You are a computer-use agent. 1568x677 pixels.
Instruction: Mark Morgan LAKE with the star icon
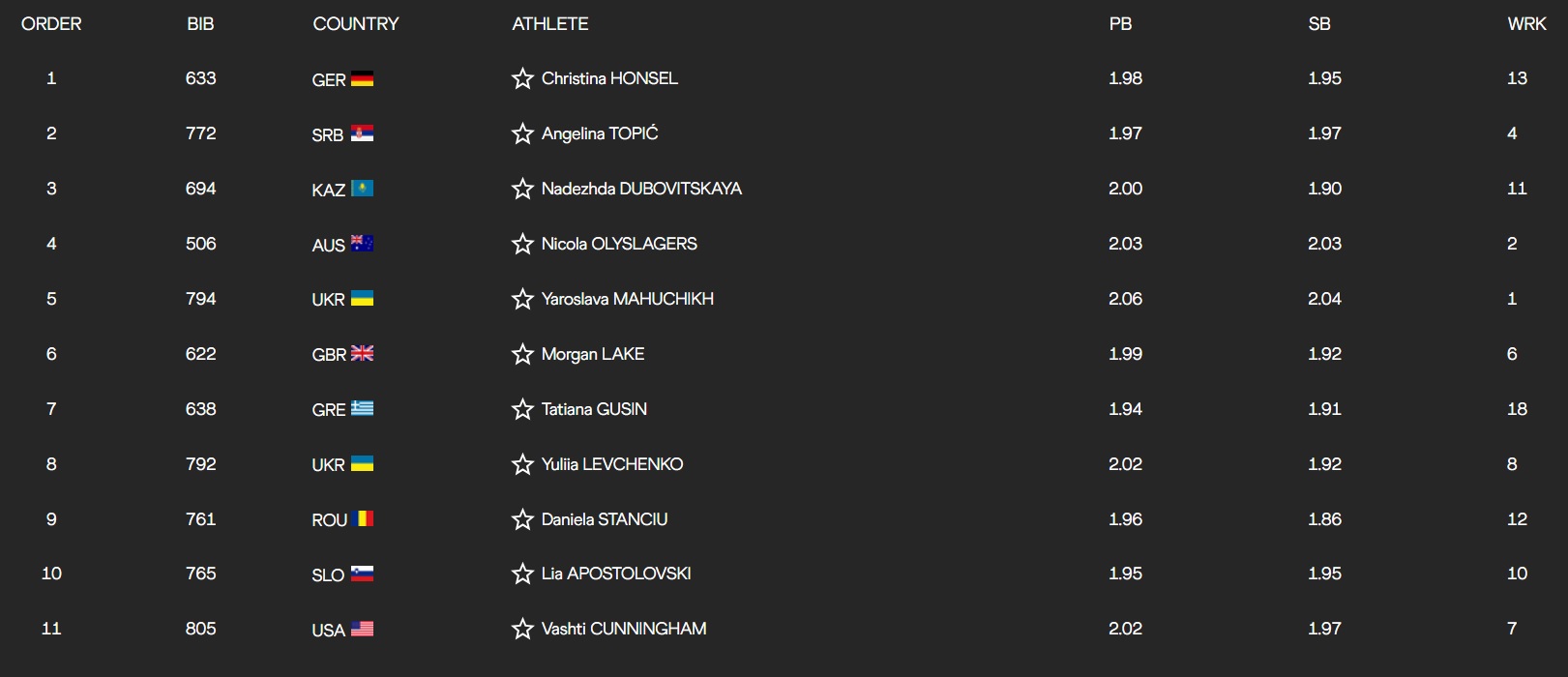(x=522, y=354)
